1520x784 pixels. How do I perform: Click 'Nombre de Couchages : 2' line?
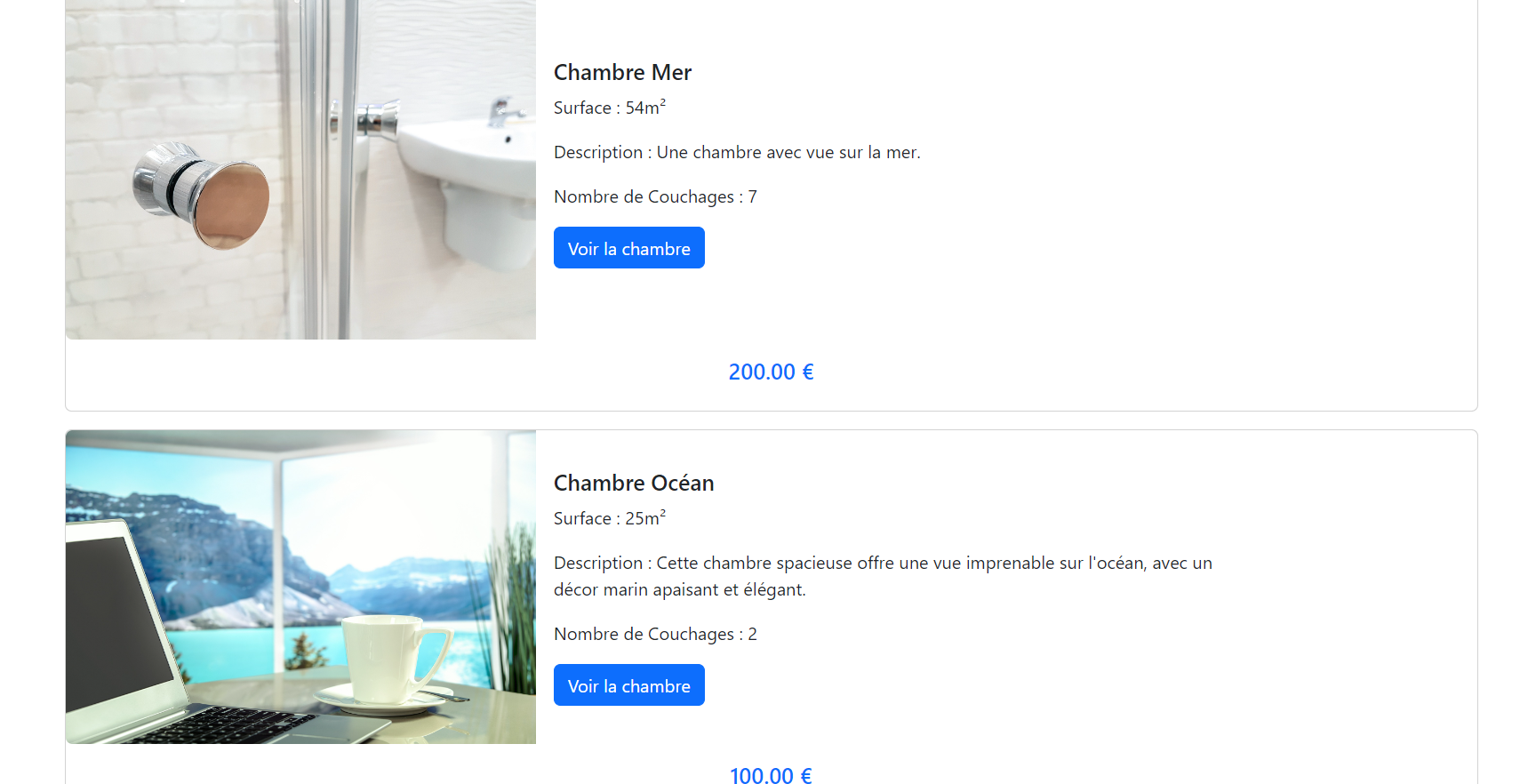[655, 634]
